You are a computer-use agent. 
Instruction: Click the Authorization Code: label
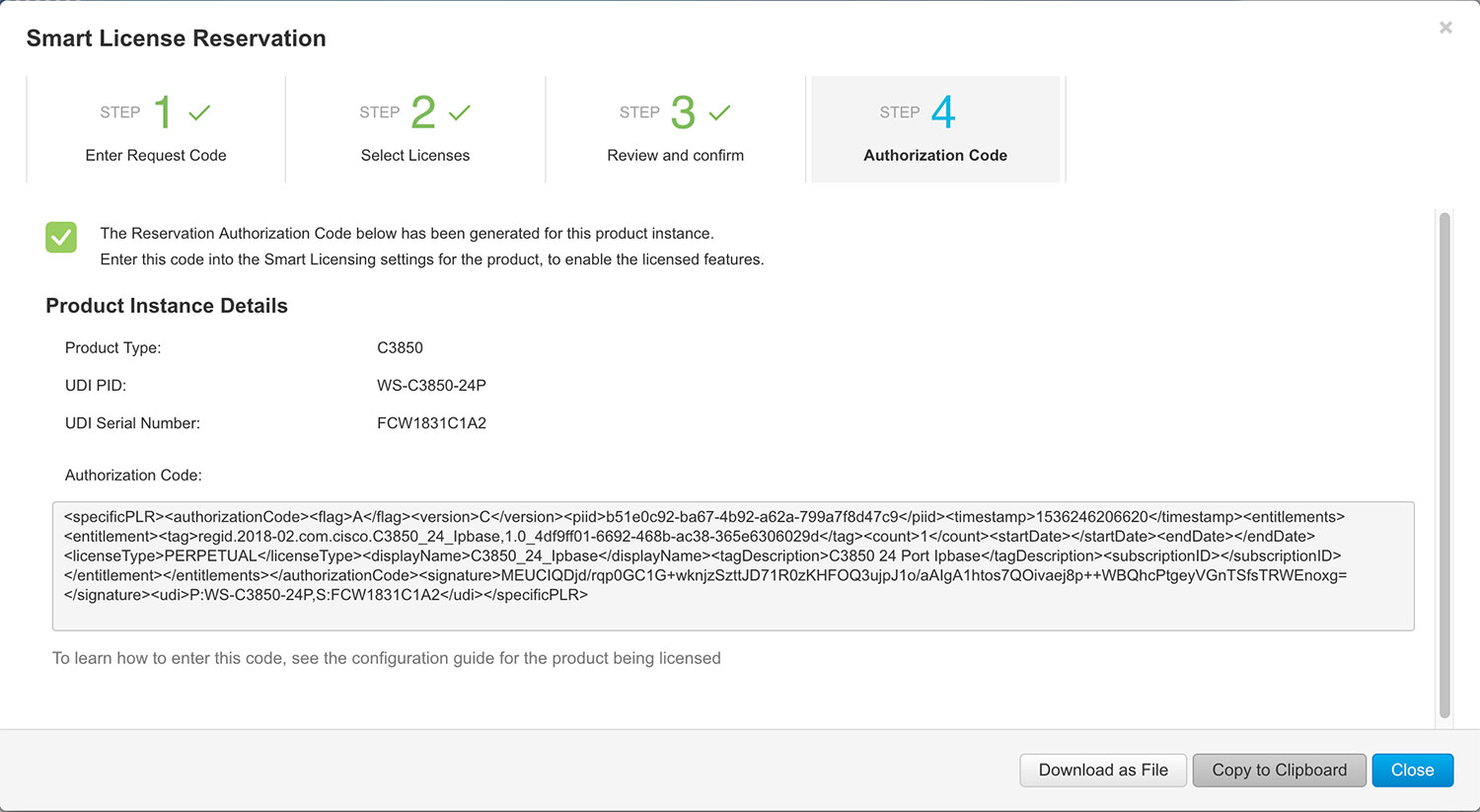(133, 476)
